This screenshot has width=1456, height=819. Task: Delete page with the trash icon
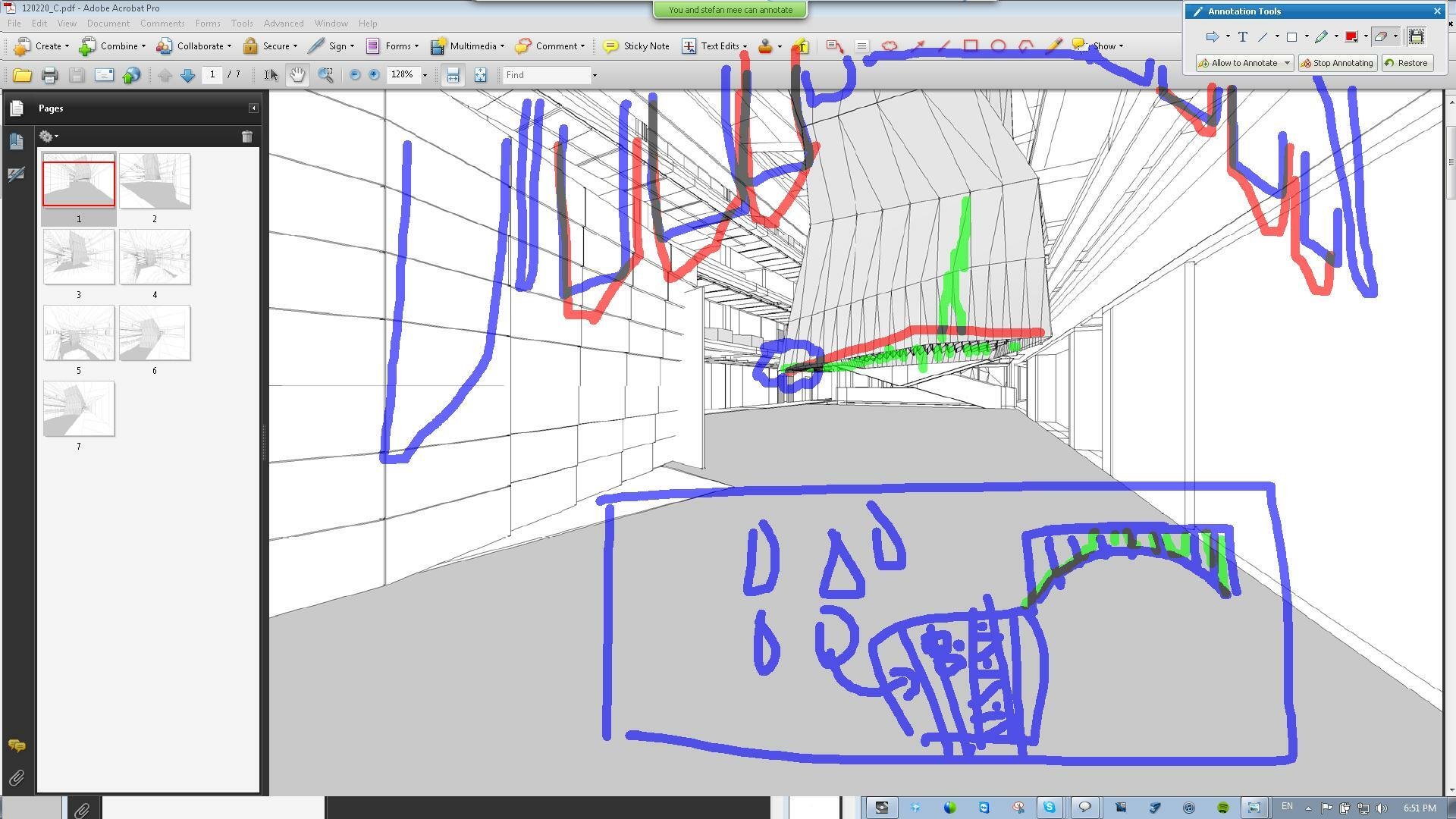click(x=247, y=136)
